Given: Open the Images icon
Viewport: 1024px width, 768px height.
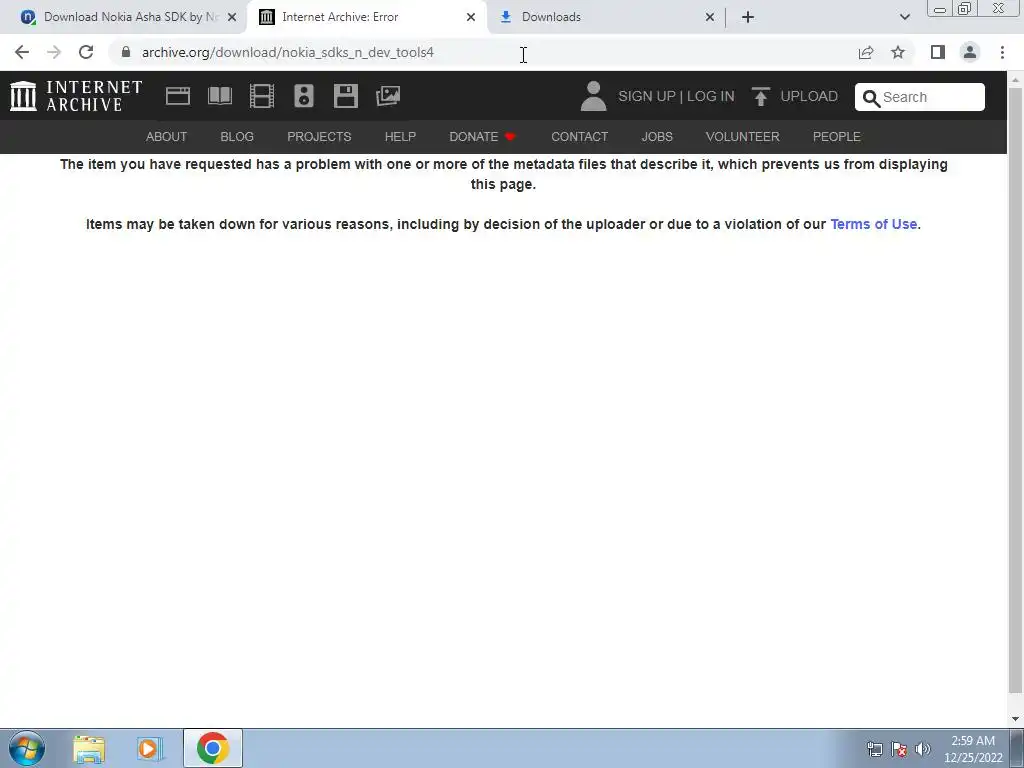Looking at the screenshot, I should (x=388, y=96).
